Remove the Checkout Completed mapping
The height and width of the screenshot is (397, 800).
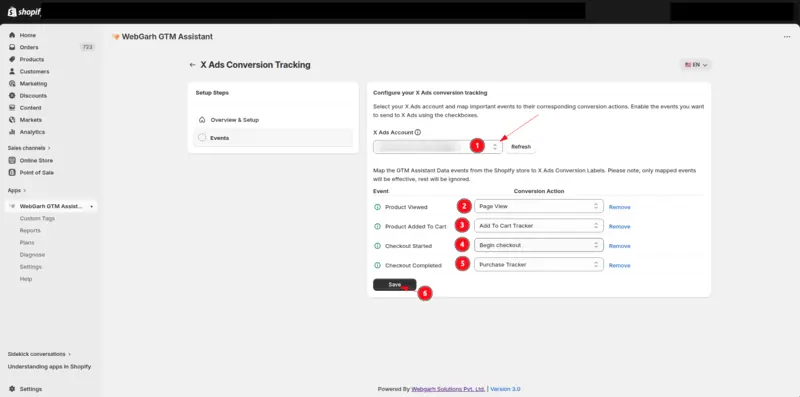pos(619,265)
